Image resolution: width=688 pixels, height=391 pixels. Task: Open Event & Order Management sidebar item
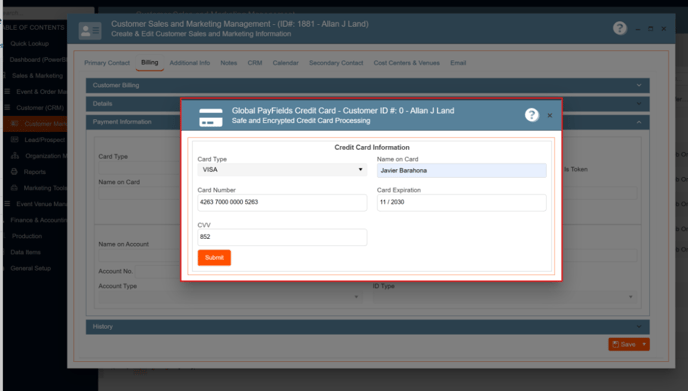(x=41, y=92)
